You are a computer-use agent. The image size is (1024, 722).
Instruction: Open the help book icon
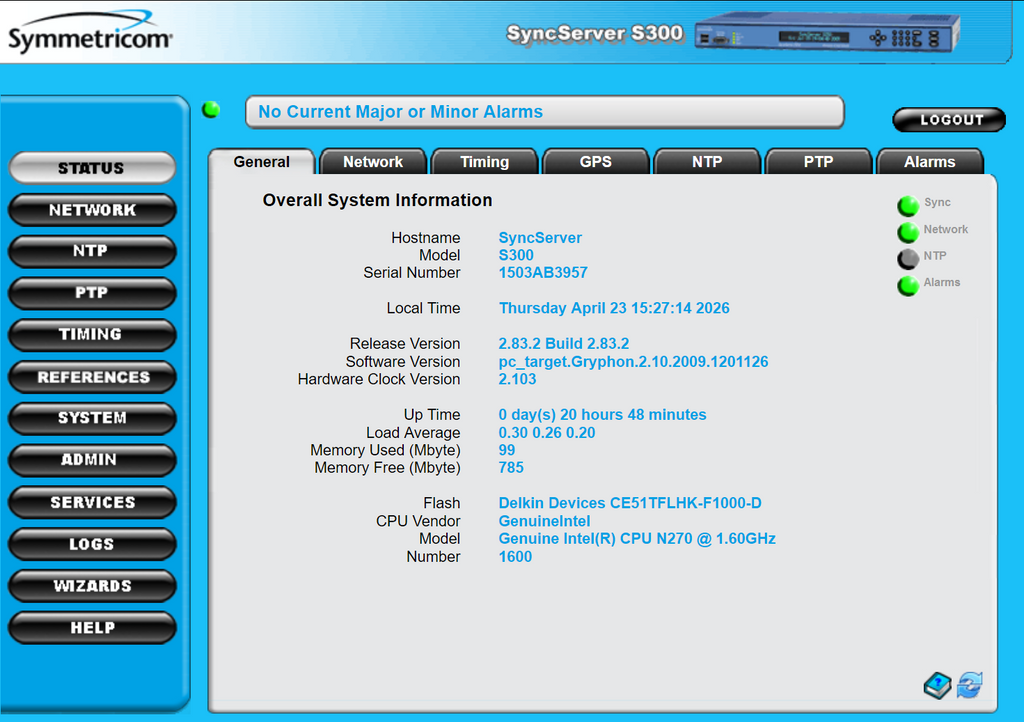tap(938, 686)
